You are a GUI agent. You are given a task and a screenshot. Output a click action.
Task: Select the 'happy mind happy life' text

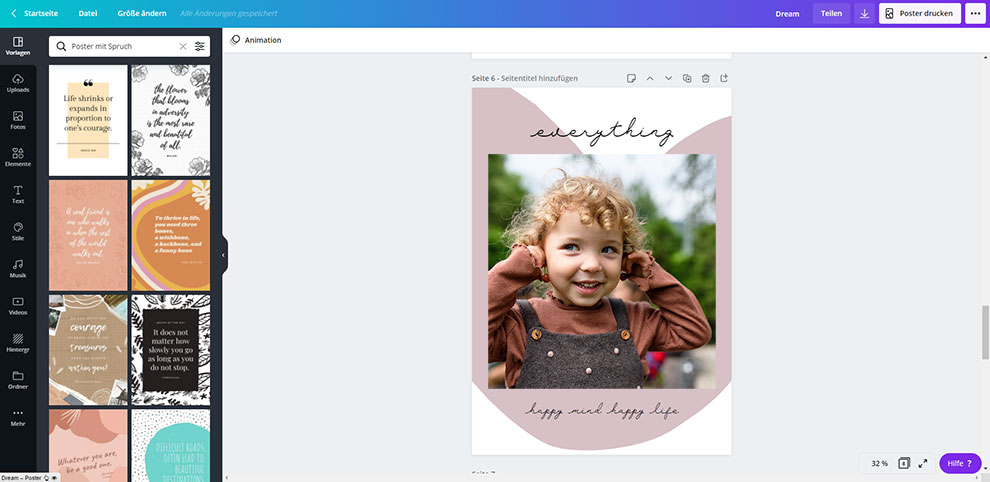point(602,411)
